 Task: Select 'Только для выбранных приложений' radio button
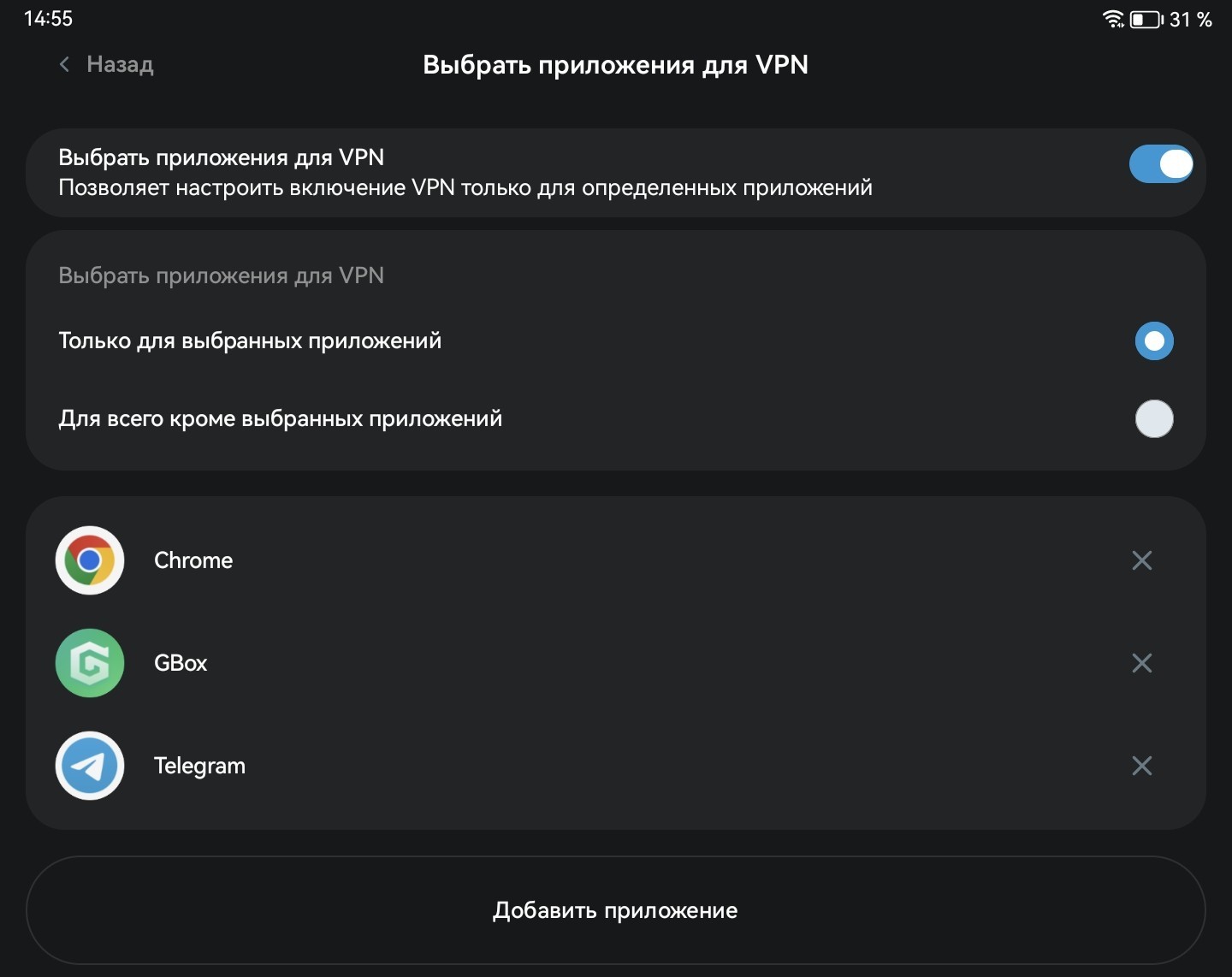click(x=1154, y=341)
